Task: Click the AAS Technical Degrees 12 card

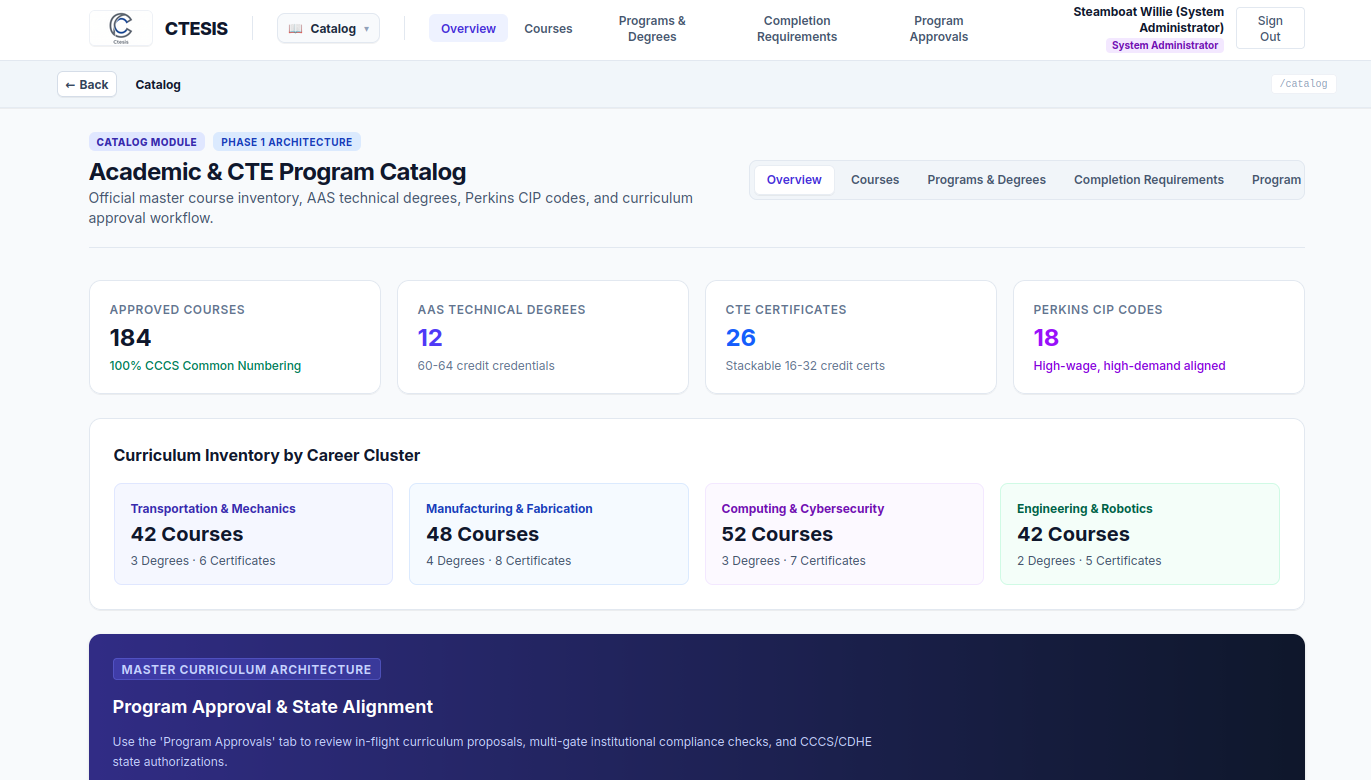Action: pyautogui.click(x=543, y=337)
